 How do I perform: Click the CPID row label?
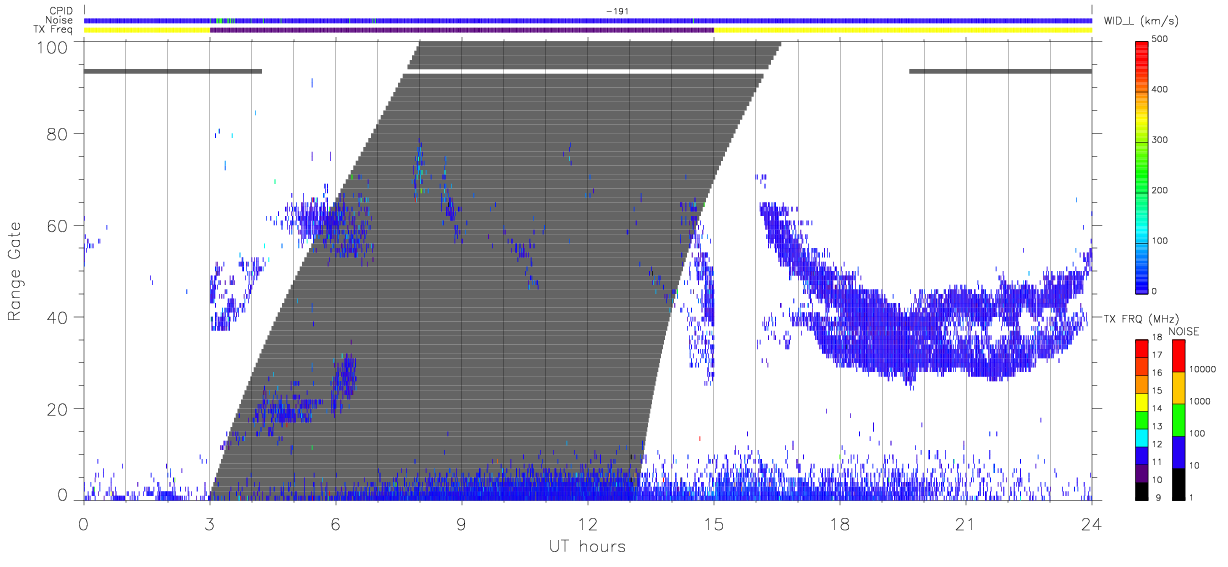[59, 11]
